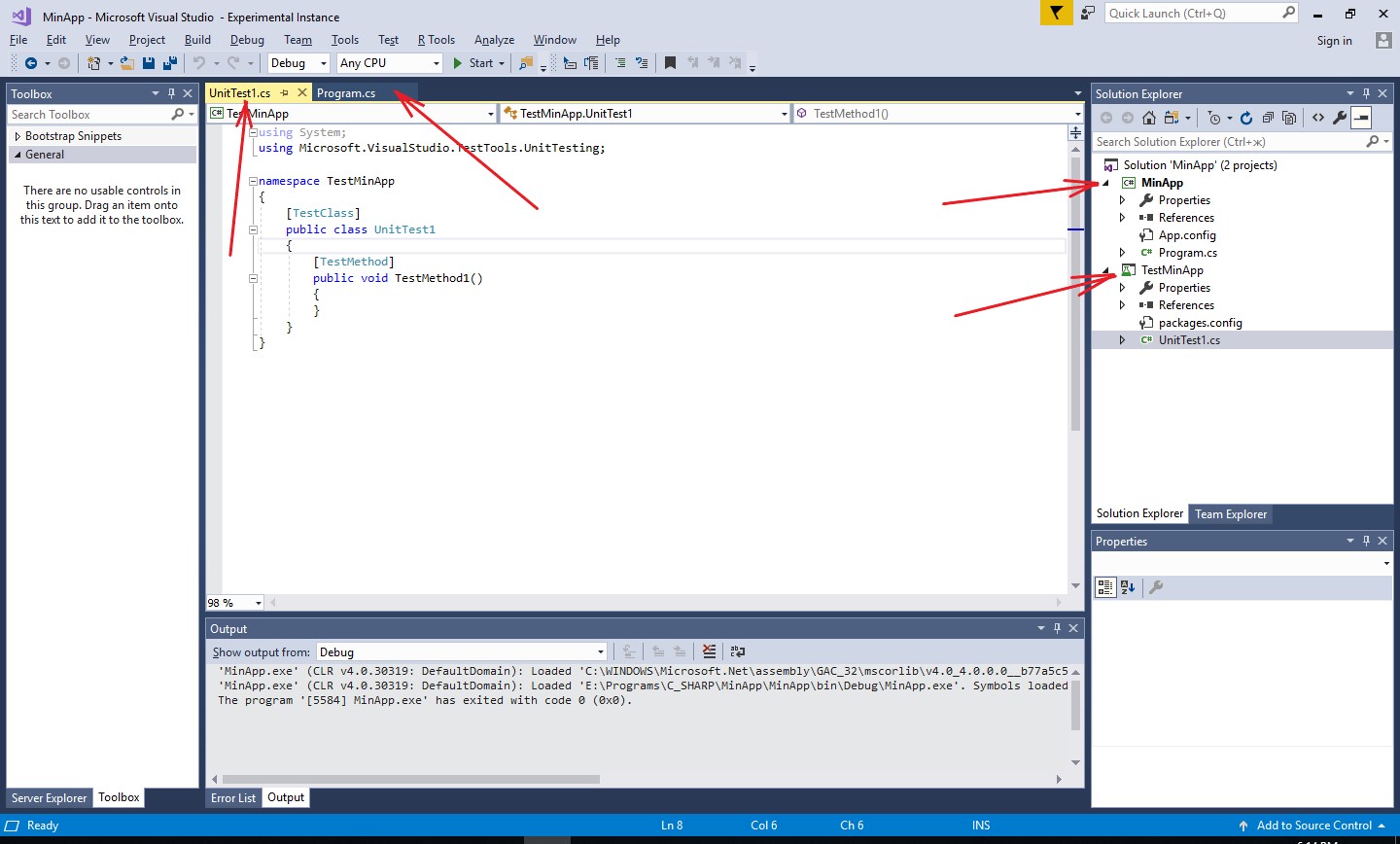The image size is (1400, 844).
Task: Toggle Preview Selected Items in Solution Explorer
Action: pos(1361,118)
